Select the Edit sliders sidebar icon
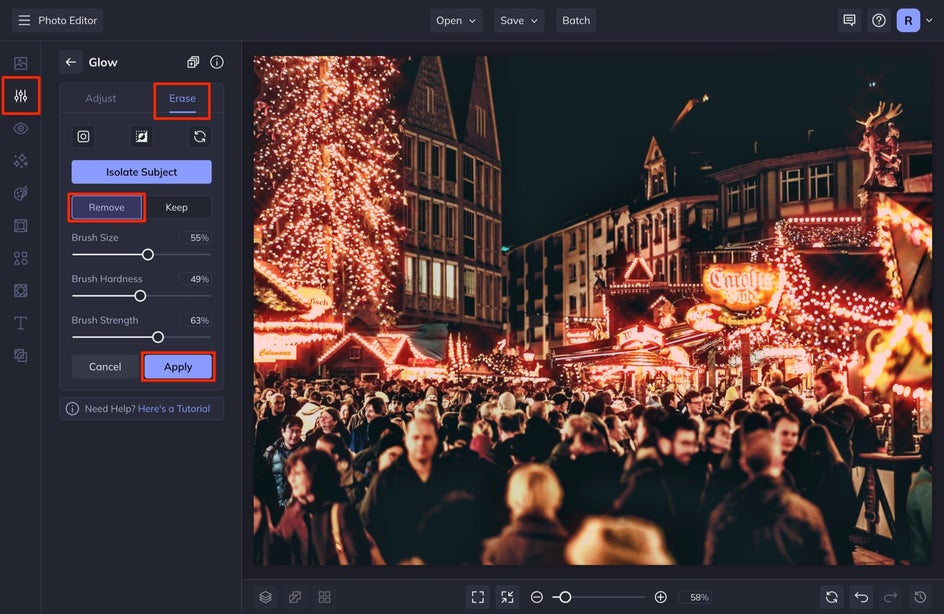 20,96
